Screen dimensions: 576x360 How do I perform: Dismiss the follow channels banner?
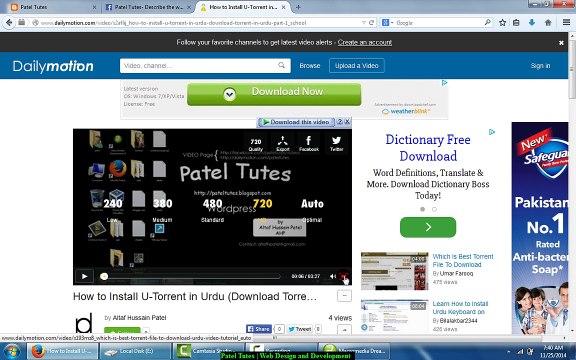click(561, 43)
